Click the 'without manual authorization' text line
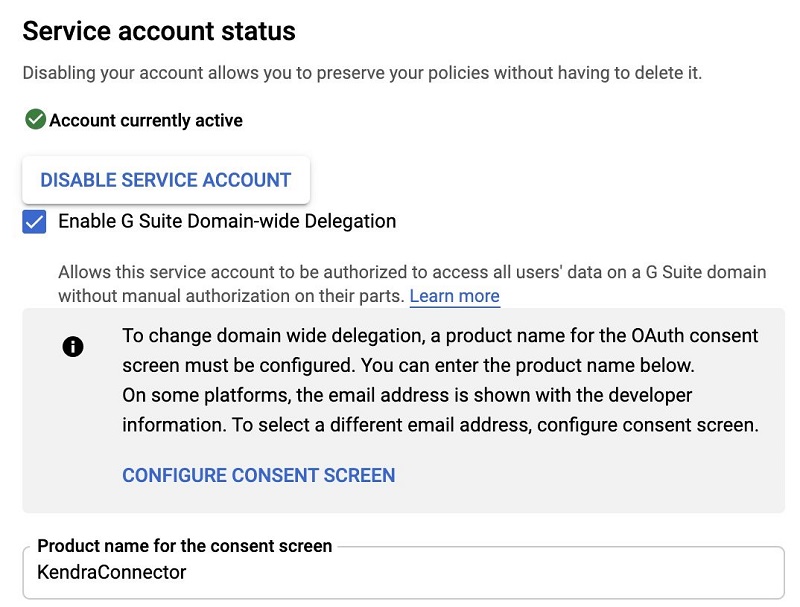Screen dimensions: 800x607 click(232, 296)
